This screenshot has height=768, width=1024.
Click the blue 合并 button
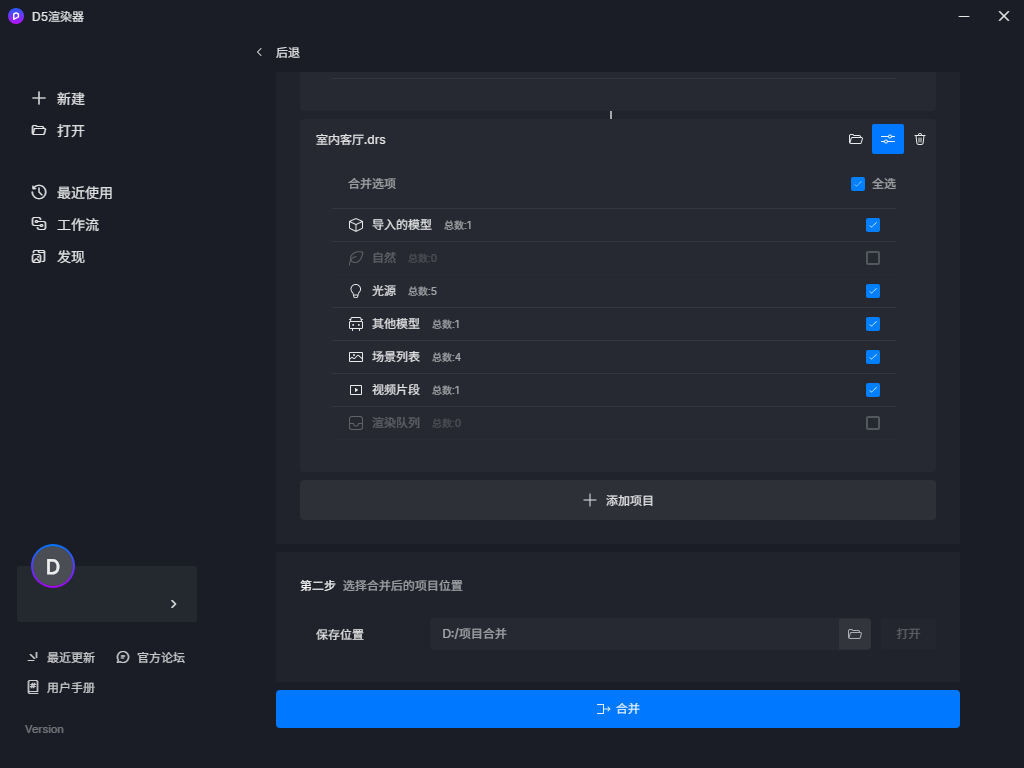(617, 709)
